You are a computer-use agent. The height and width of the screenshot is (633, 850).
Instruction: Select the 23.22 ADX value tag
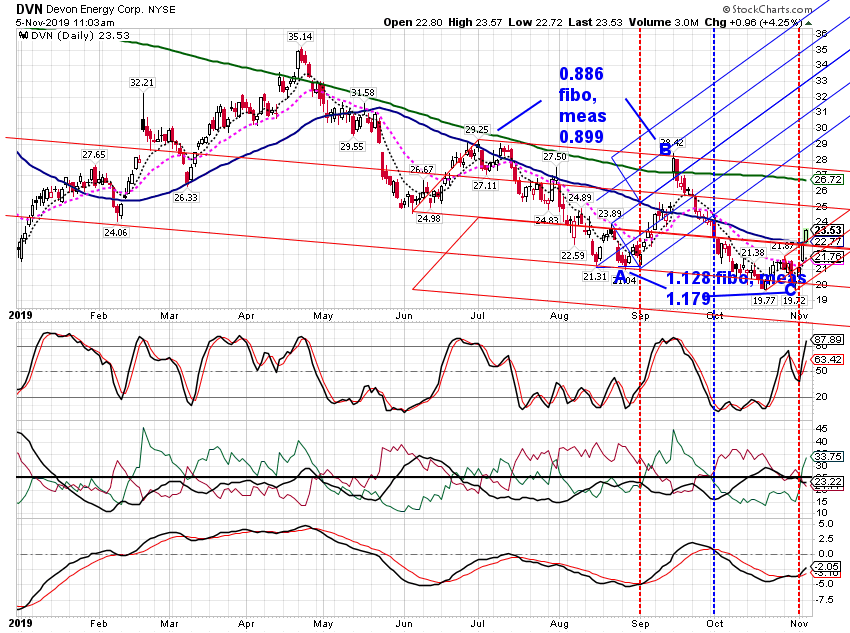click(828, 481)
